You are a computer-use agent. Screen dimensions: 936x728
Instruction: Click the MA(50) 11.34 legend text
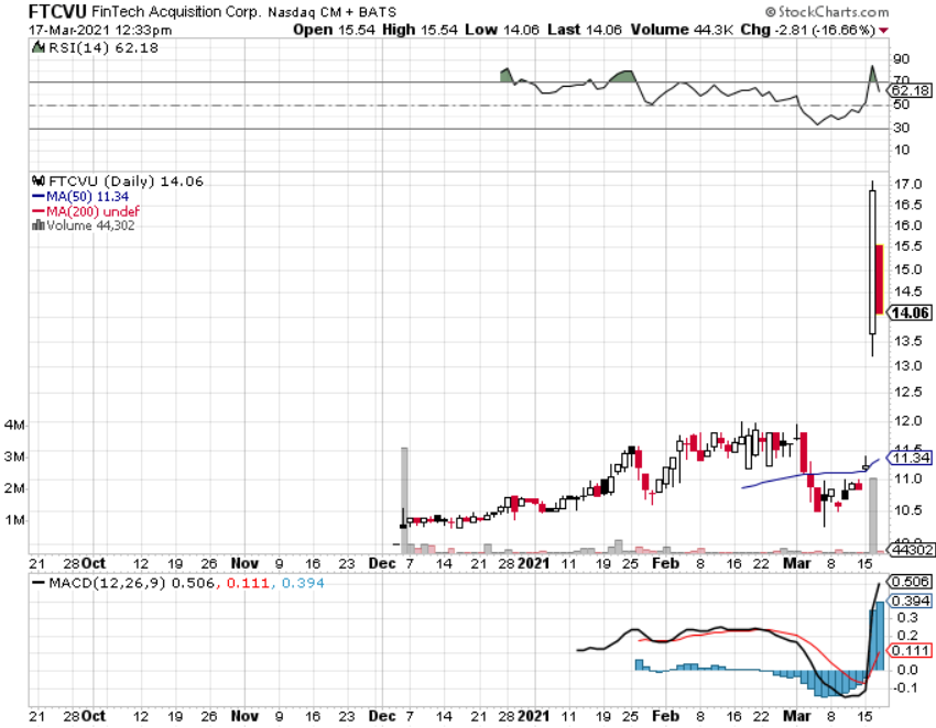click(x=87, y=196)
